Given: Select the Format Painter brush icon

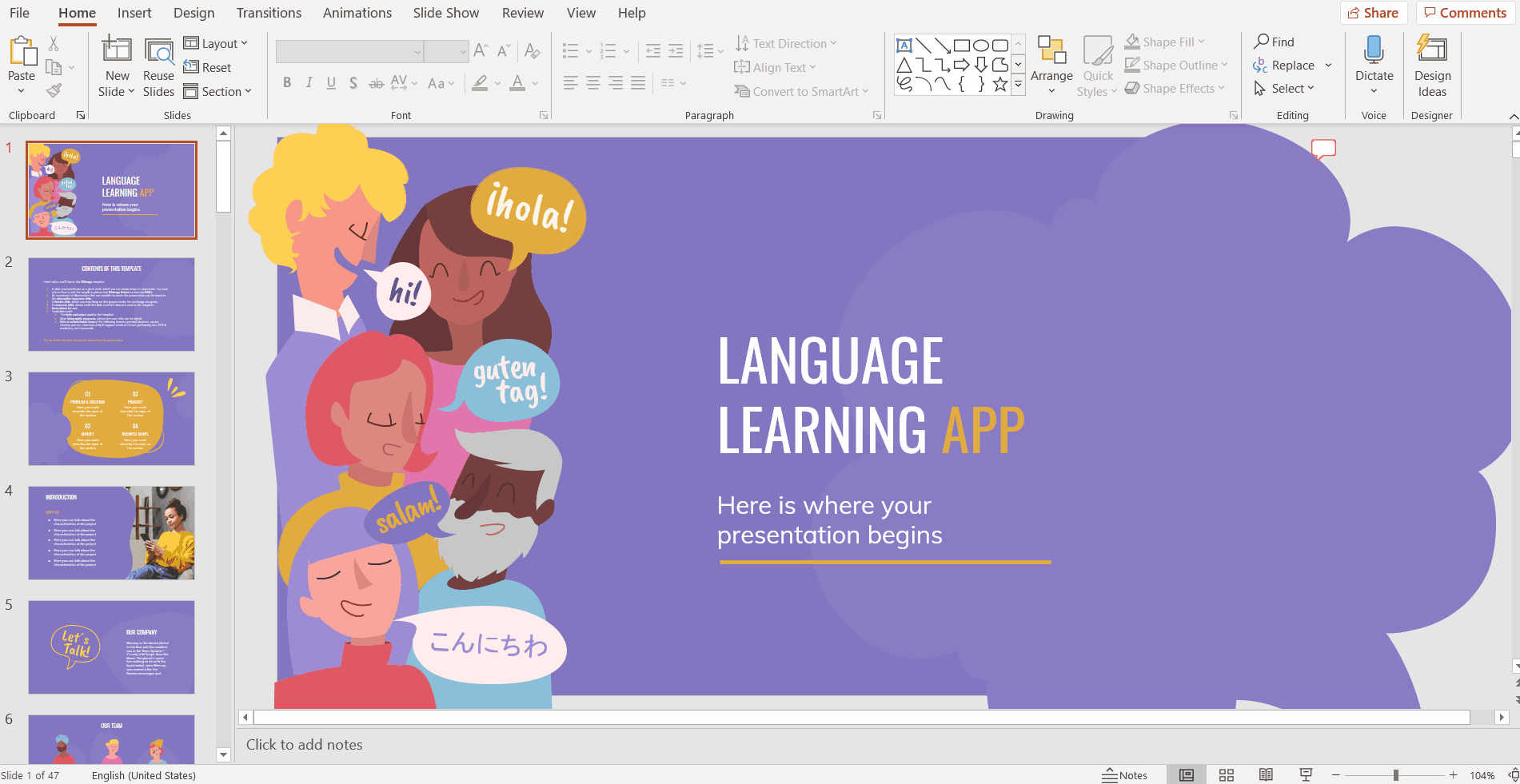Looking at the screenshot, I should click(x=54, y=91).
